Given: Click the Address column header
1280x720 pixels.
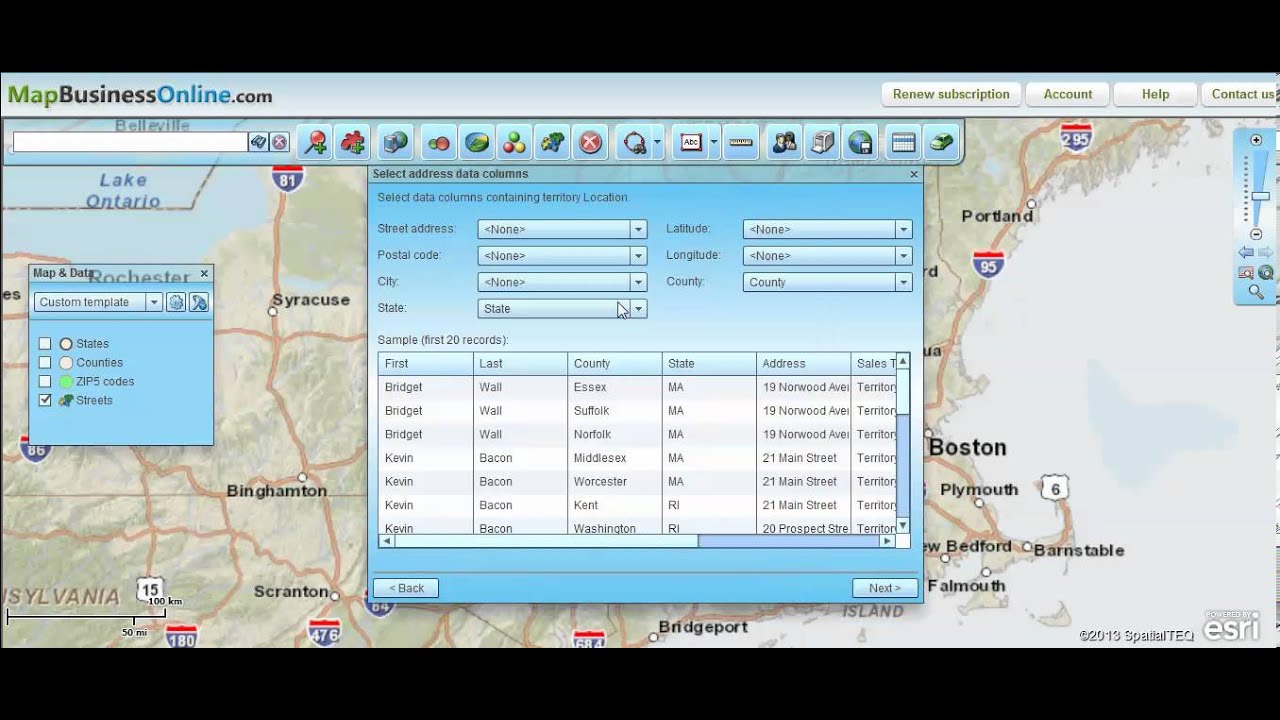Looking at the screenshot, I should [x=803, y=363].
